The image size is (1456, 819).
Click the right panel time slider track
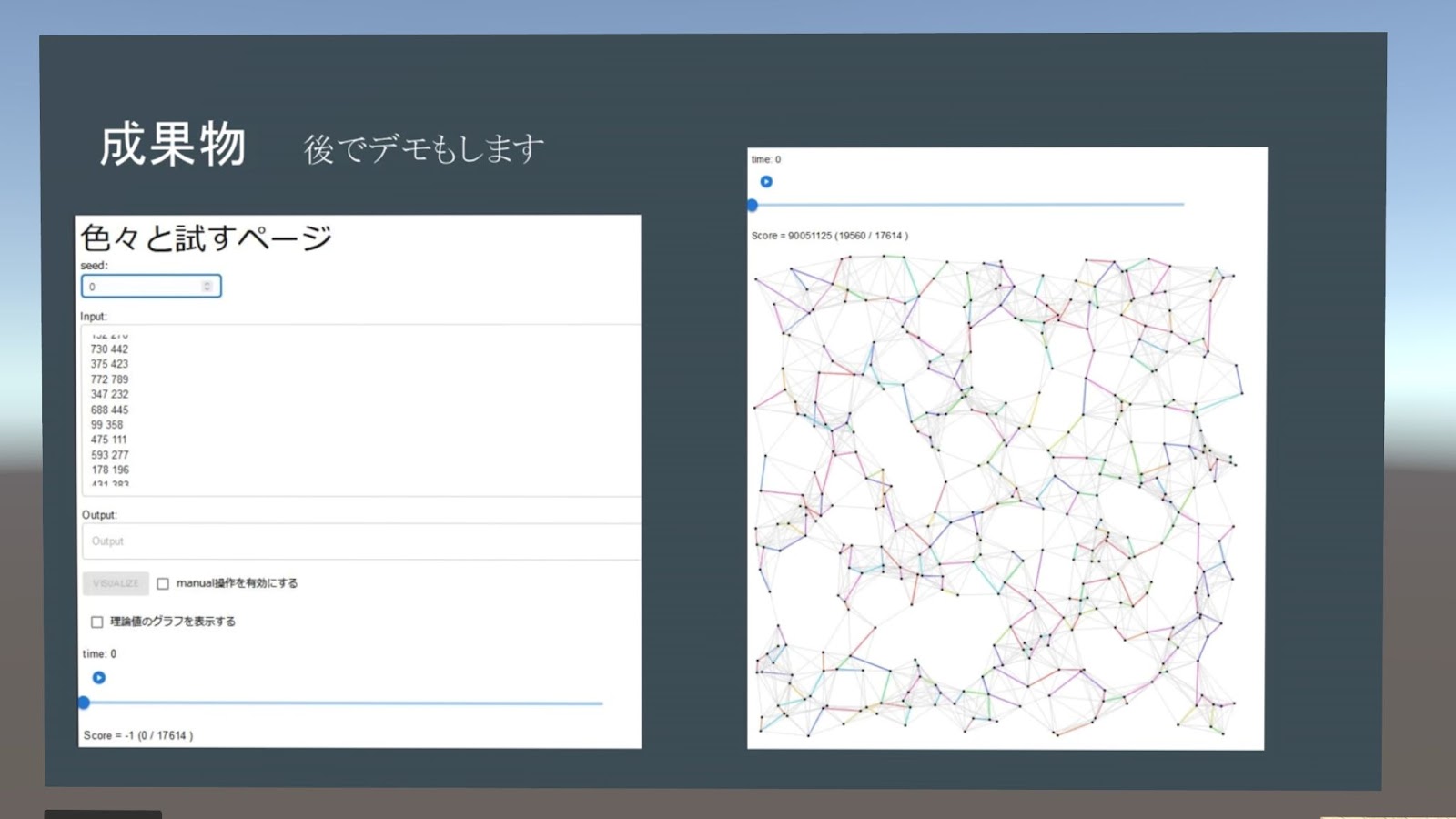click(x=968, y=205)
